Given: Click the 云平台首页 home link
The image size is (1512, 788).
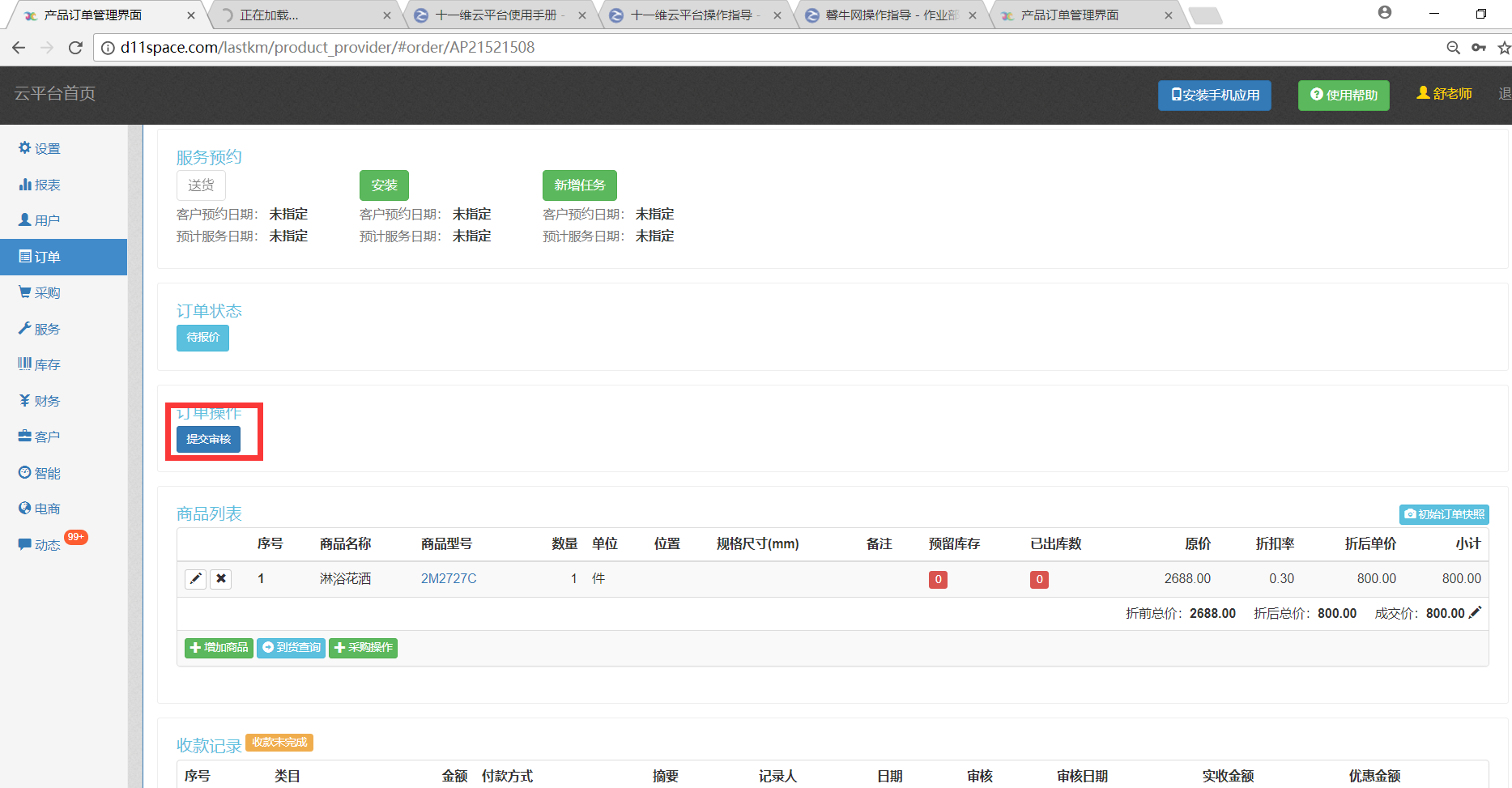Looking at the screenshot, I should [55, 94].
